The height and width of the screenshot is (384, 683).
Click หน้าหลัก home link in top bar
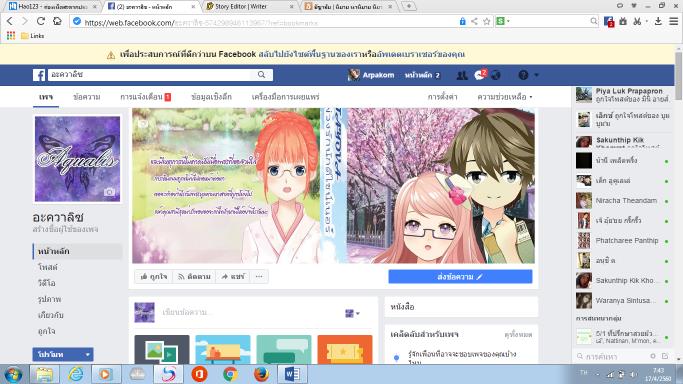click(x=418, y=75)
